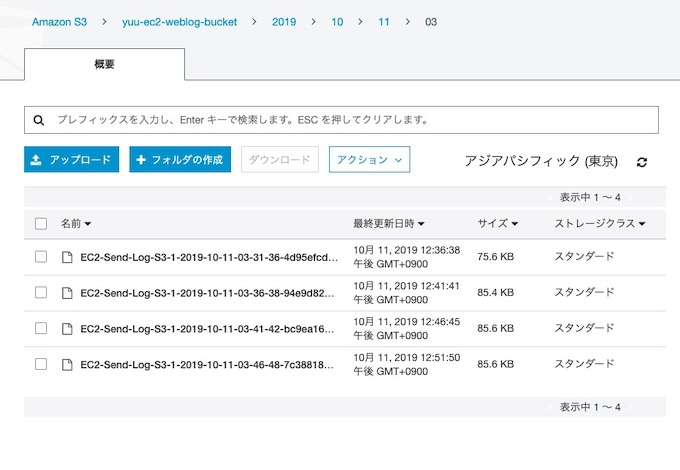Image resolution: width=680 pixels, height=470 pixels.
Task: Click the 12:36:38 last-modified timestamp
Action: click(x=406, y=257)
